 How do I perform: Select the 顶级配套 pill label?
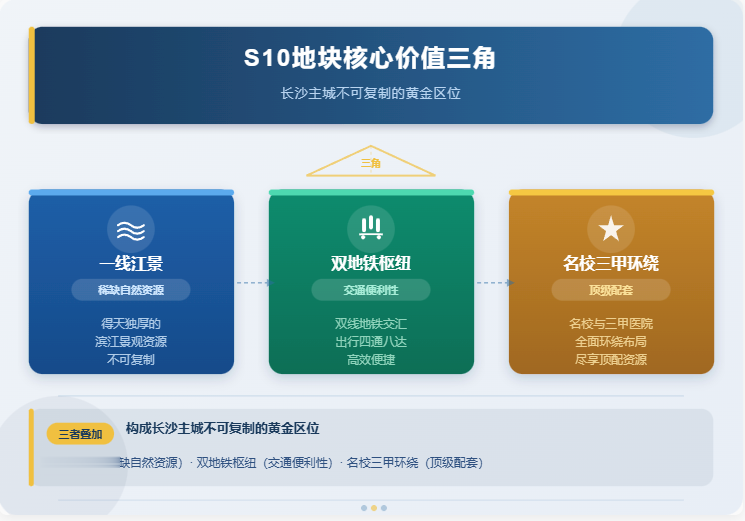(611, 290)
